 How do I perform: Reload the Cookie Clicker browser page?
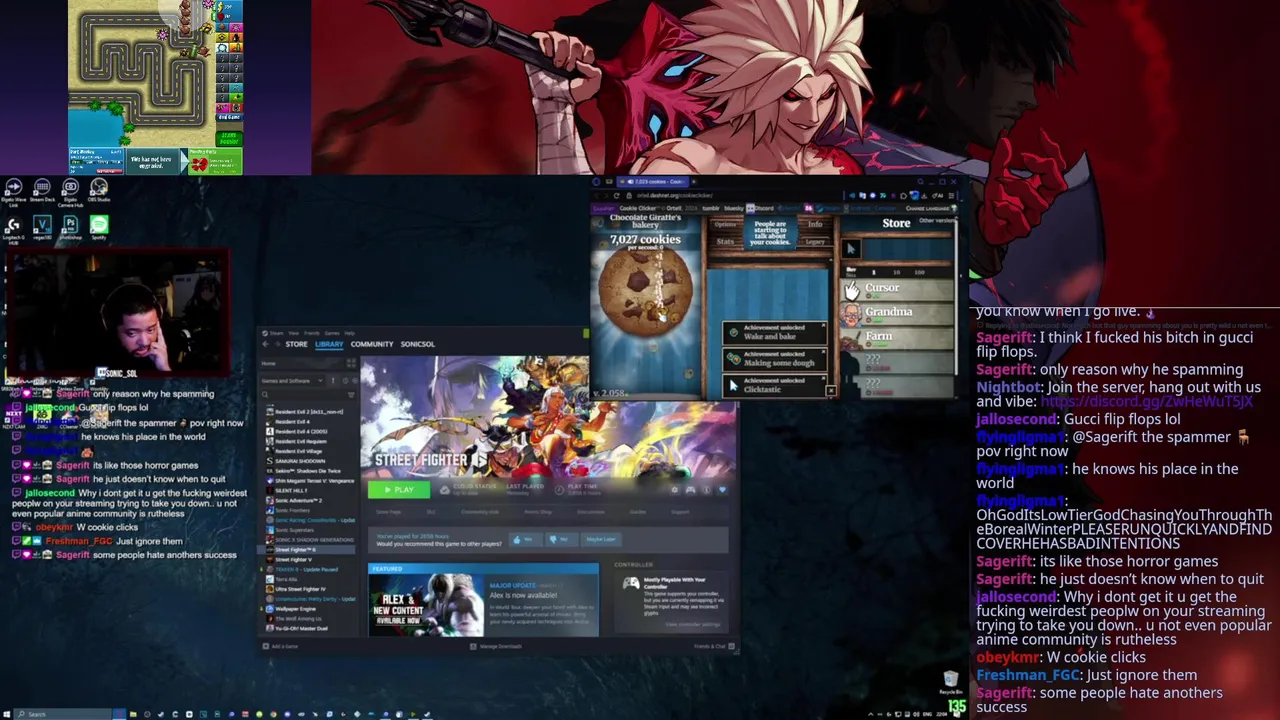point(617,196)
